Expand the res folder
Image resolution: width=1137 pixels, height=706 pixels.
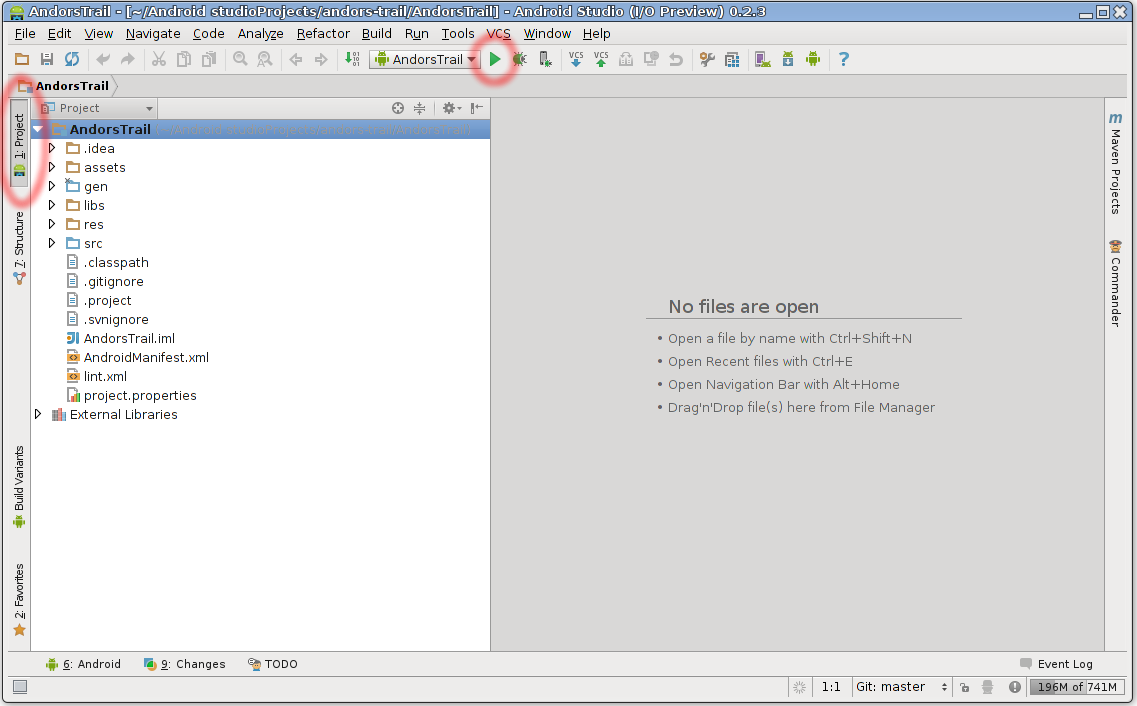point(52,224)
